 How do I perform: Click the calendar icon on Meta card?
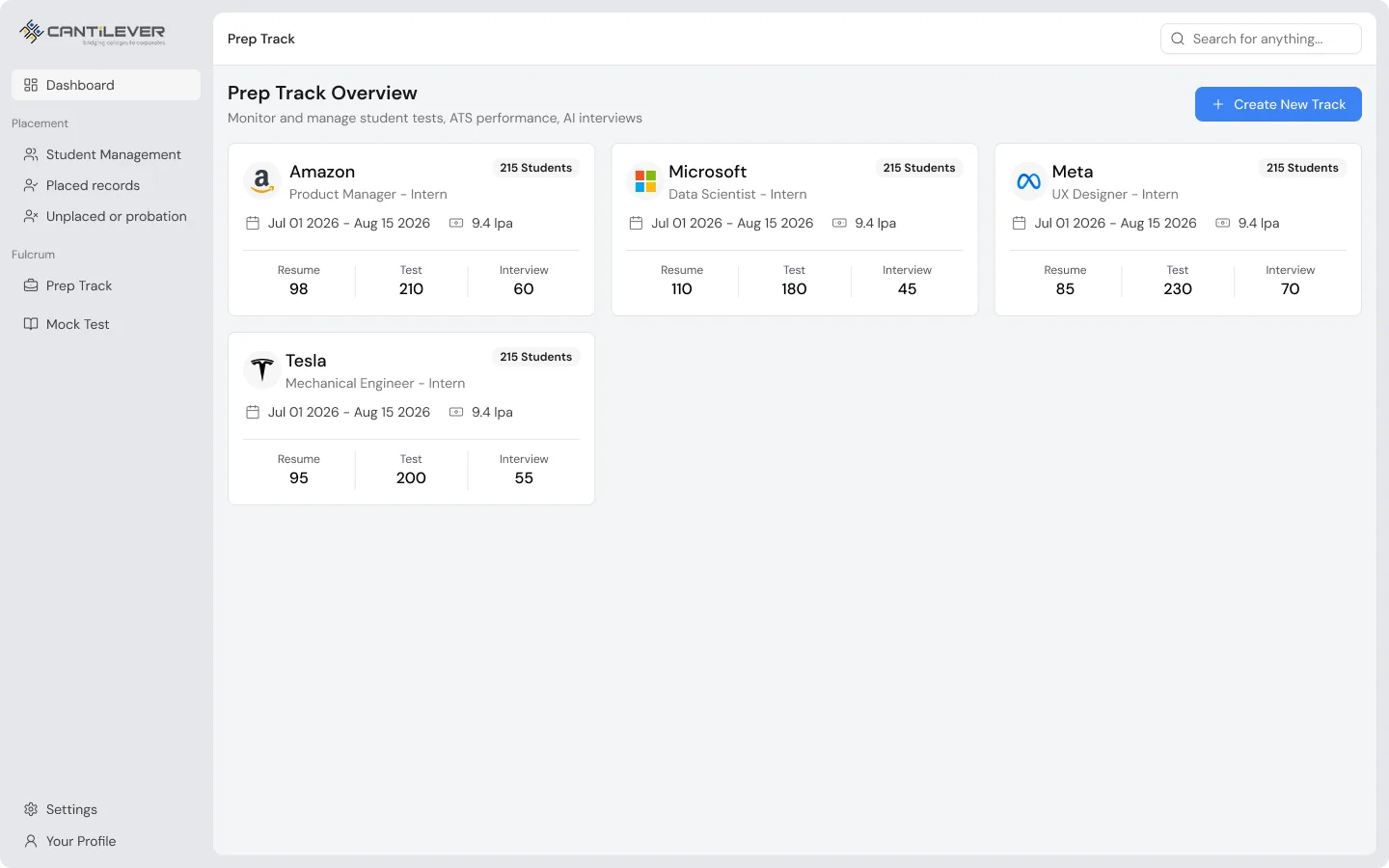click(x=1019, y=223)
